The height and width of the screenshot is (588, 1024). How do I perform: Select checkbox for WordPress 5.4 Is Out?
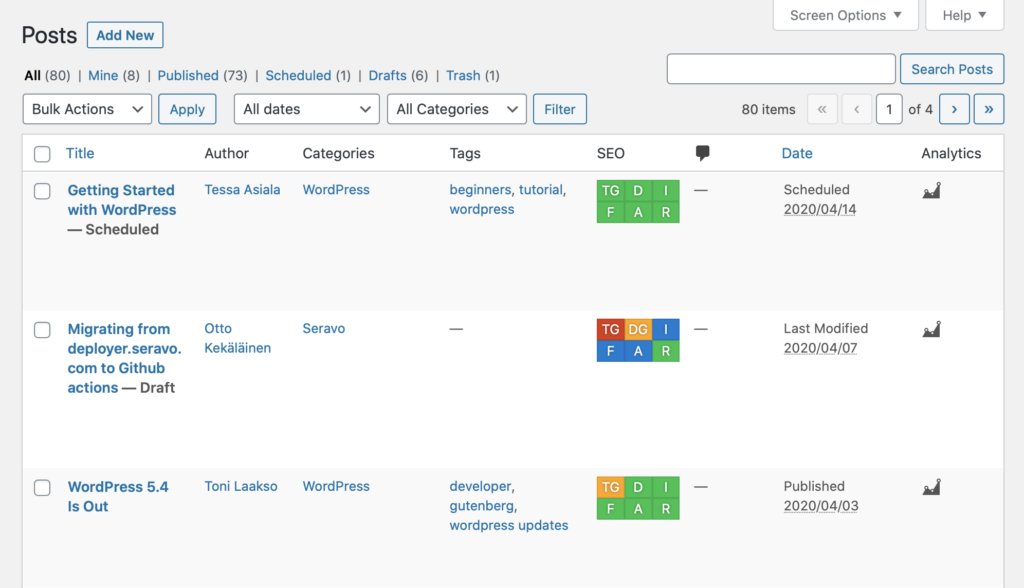(x=42, y=488)
